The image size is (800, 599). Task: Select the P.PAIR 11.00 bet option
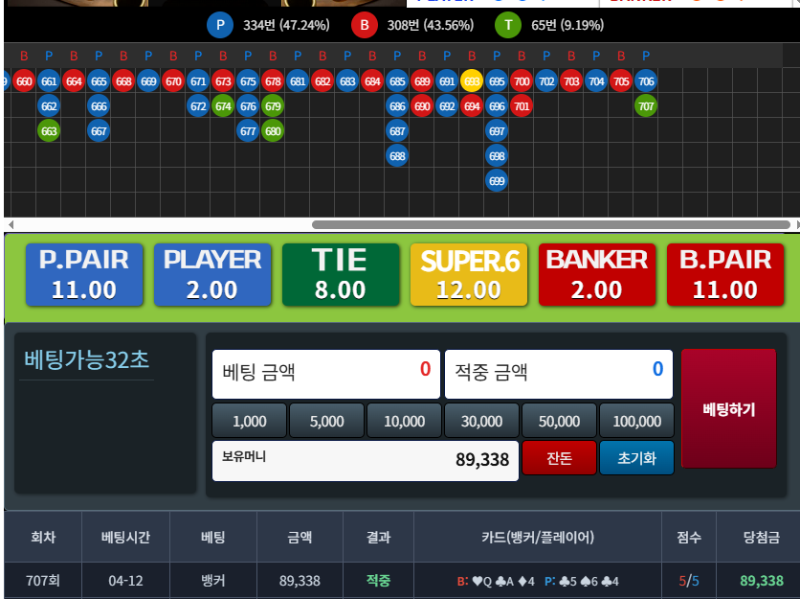coord(83,274)
